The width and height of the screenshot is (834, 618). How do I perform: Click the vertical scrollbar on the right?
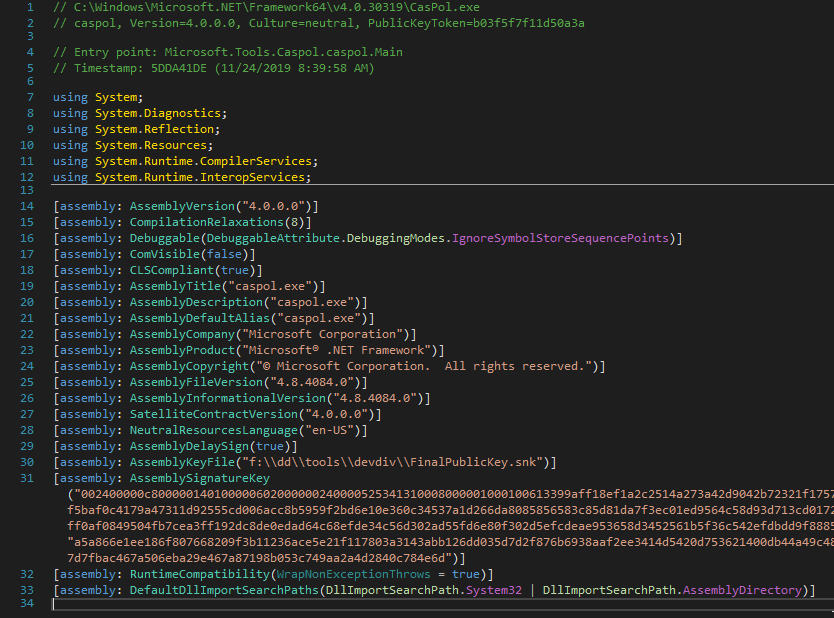828,300
